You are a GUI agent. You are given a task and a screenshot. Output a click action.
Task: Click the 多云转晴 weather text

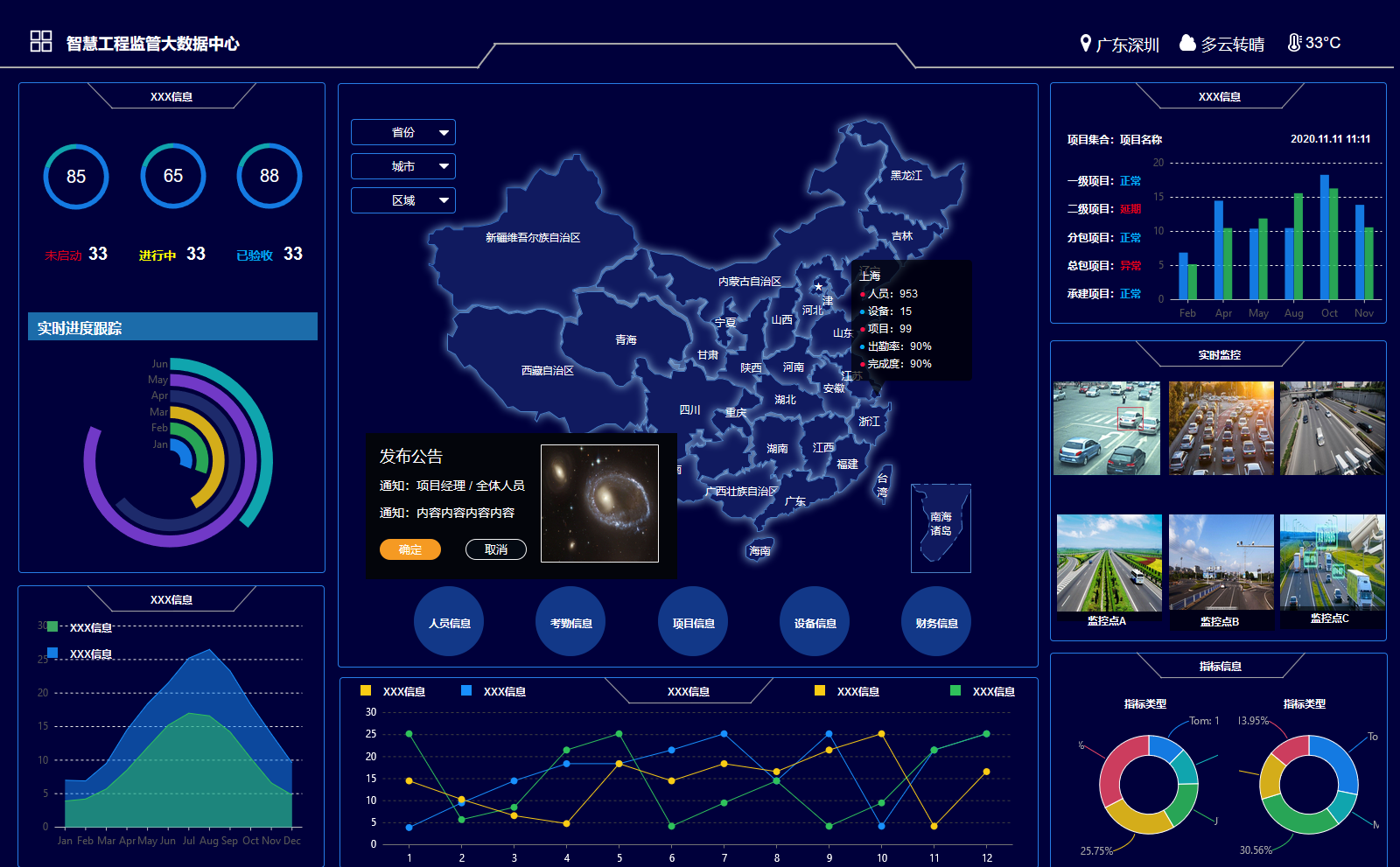1232,44
